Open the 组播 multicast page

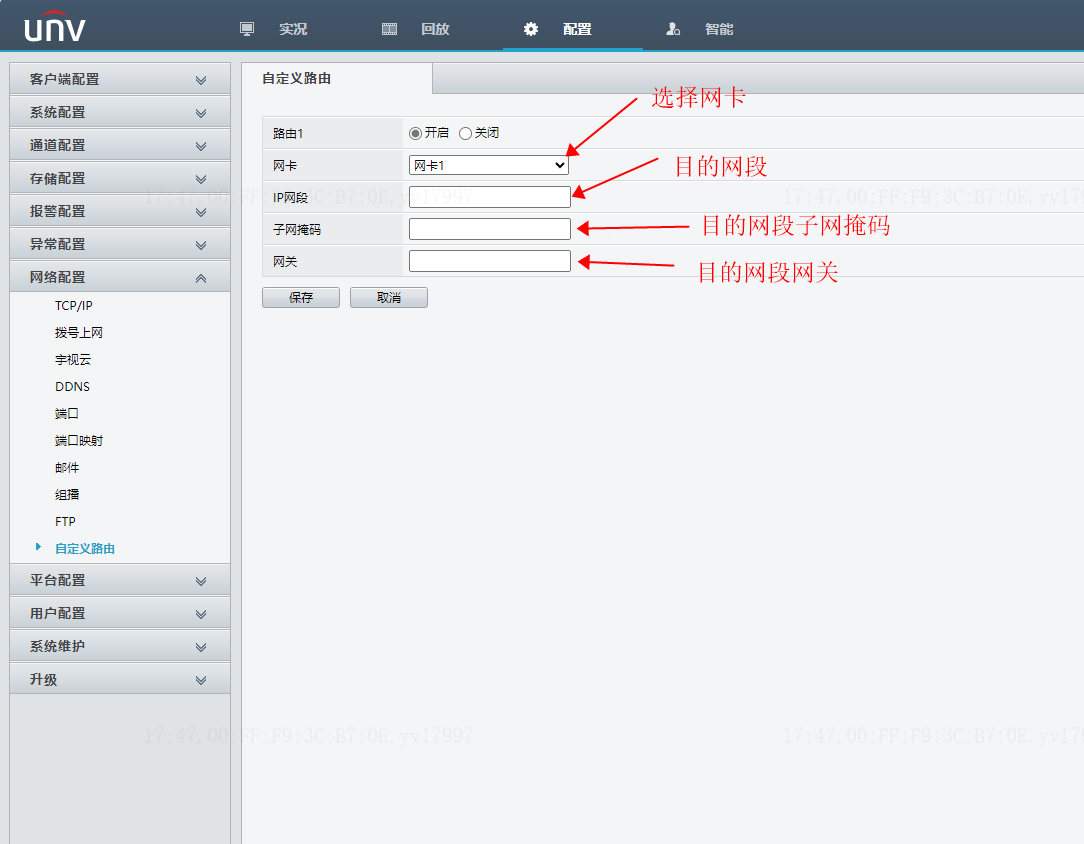click(x=67, y=494)
